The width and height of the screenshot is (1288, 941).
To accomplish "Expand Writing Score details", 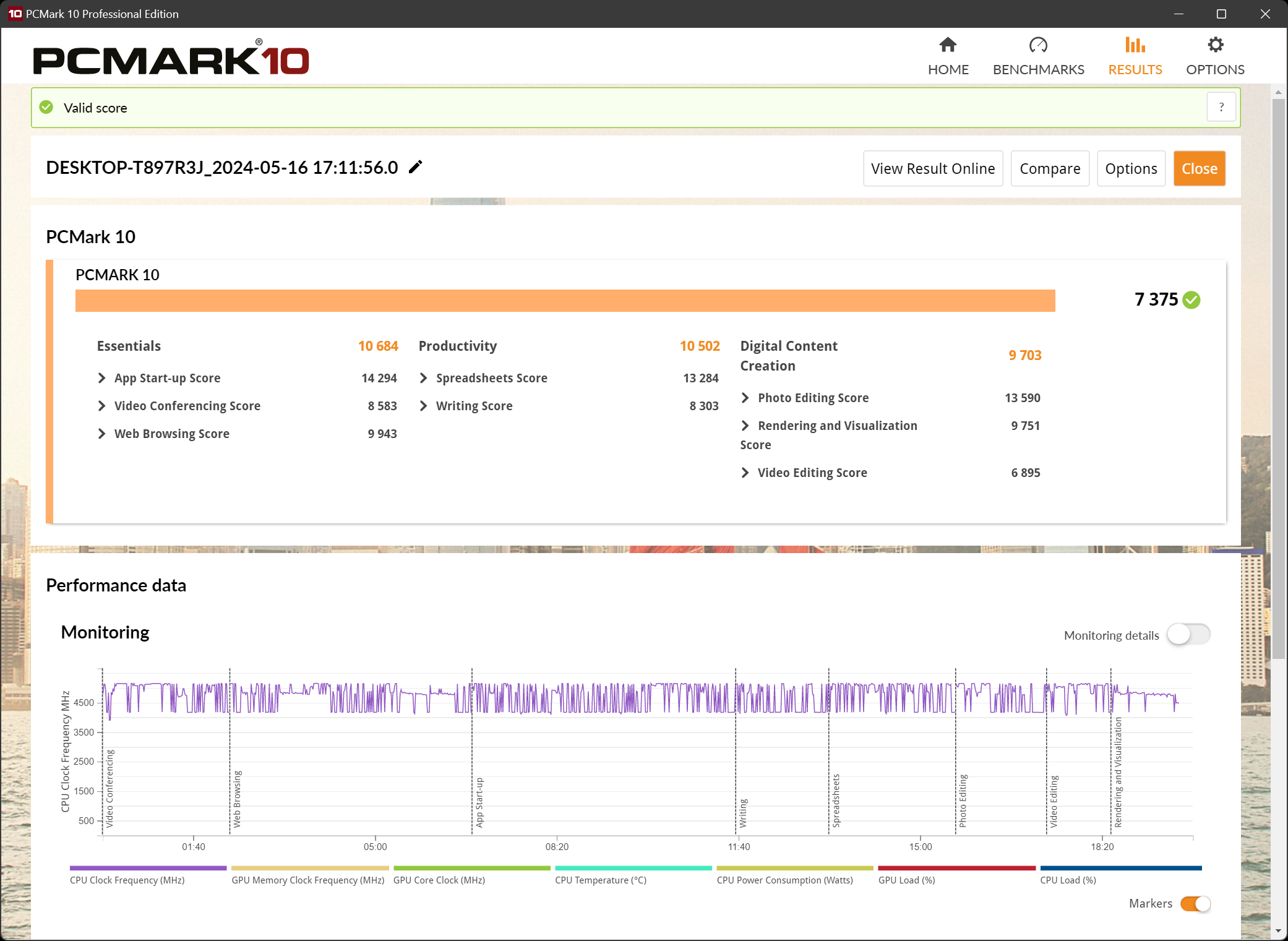I will (424, 406).
